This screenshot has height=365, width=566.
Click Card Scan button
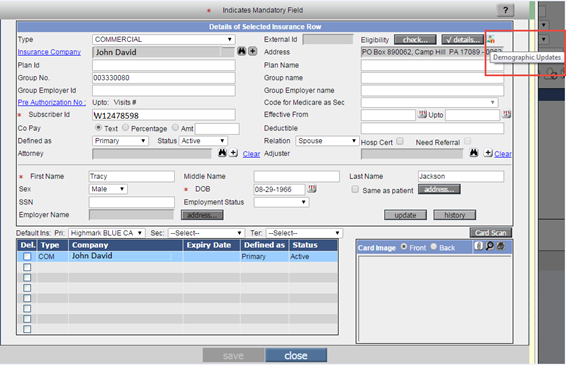491,233
